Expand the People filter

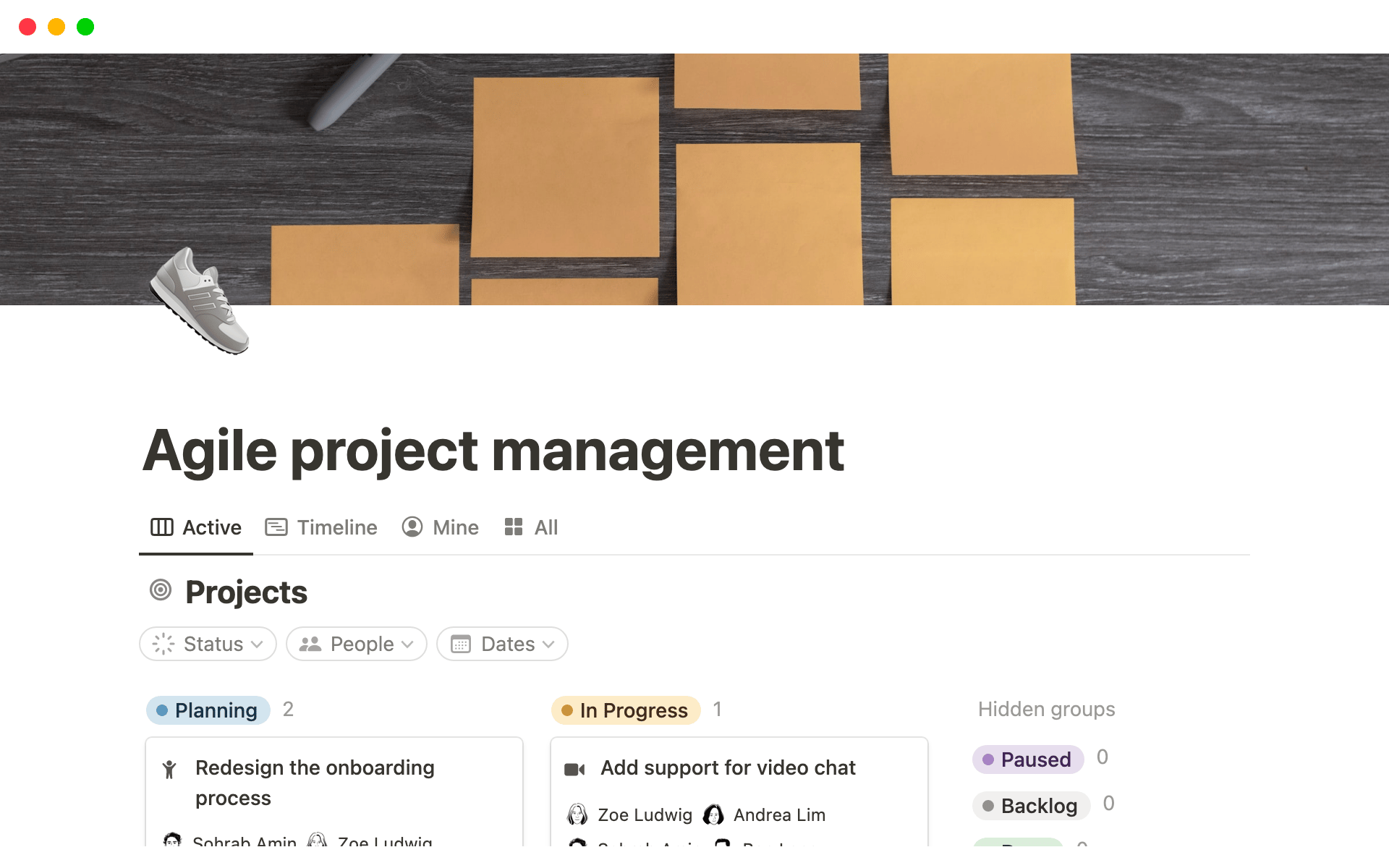[356, 644]
